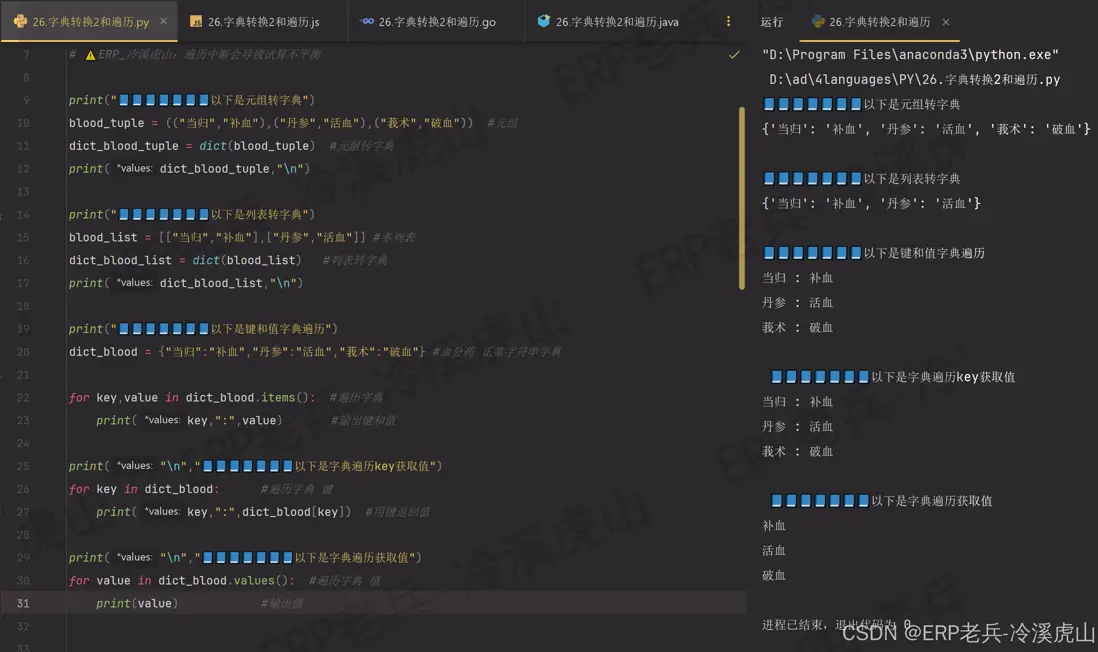Open the hidden tabs list via the ⋮ icon

pos(726,20)
